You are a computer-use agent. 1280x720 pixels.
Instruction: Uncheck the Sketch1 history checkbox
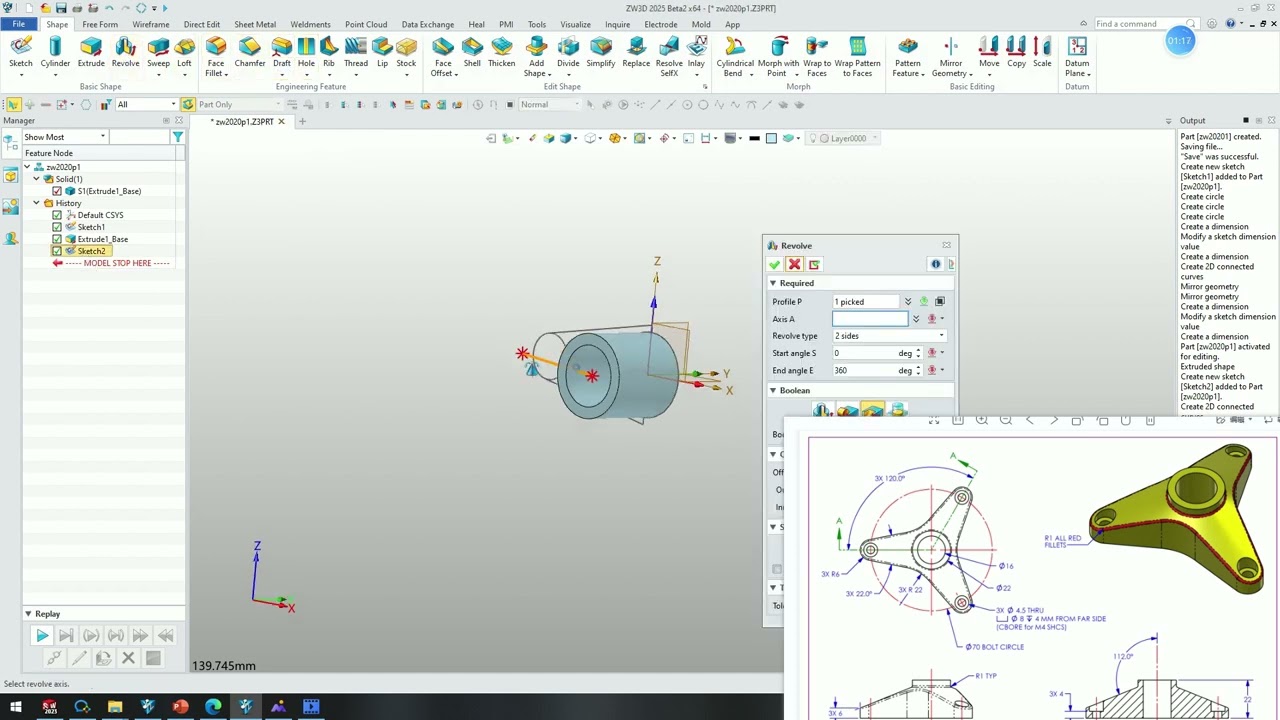click(x=57, y=227)
